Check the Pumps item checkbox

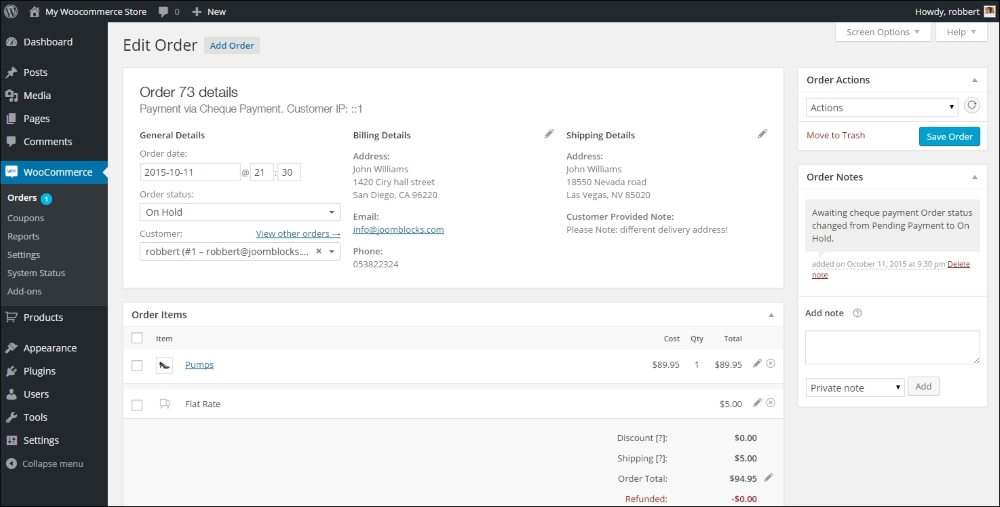click(x=137, y=365)
